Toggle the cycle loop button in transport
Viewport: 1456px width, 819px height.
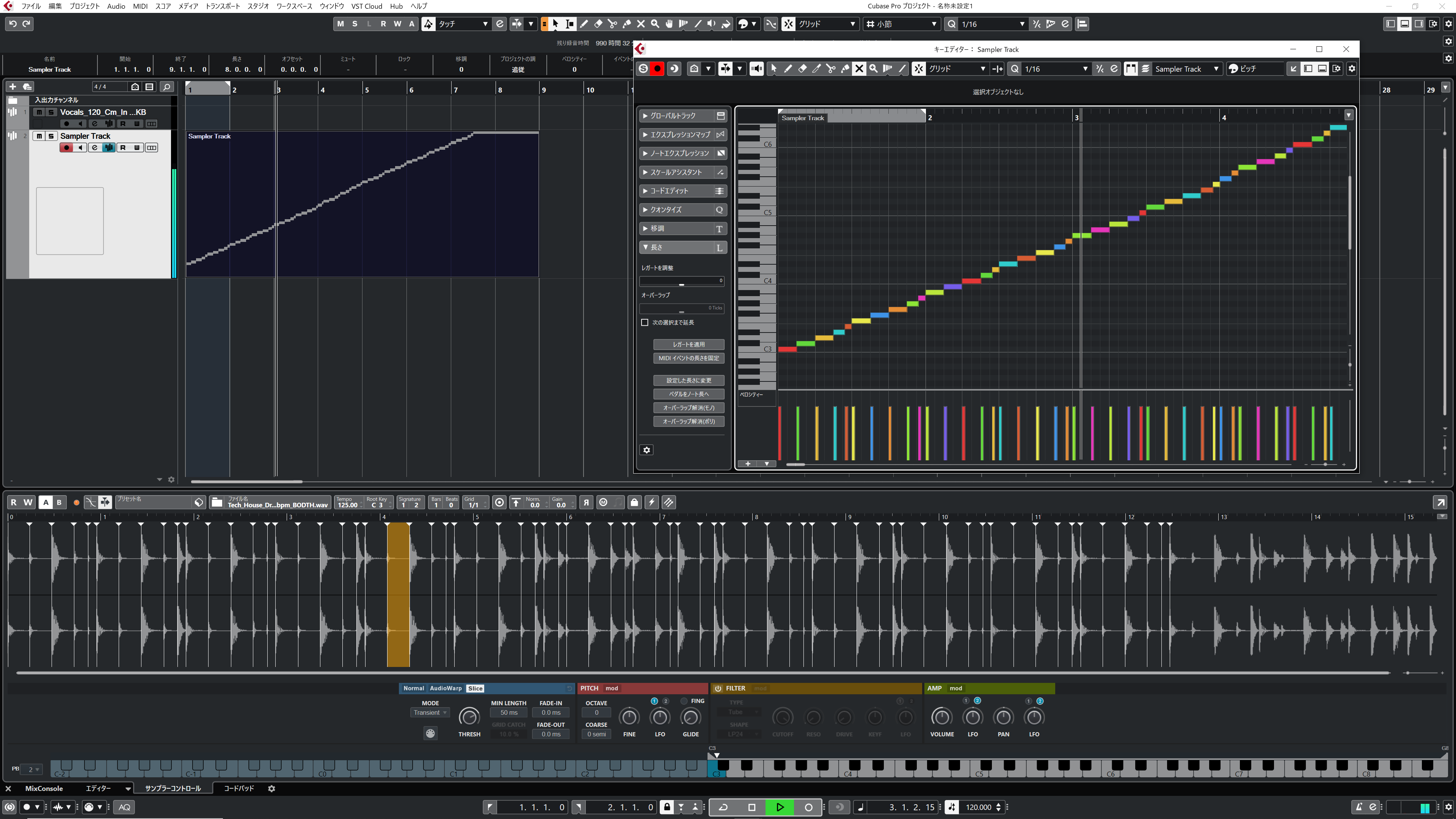723,807
